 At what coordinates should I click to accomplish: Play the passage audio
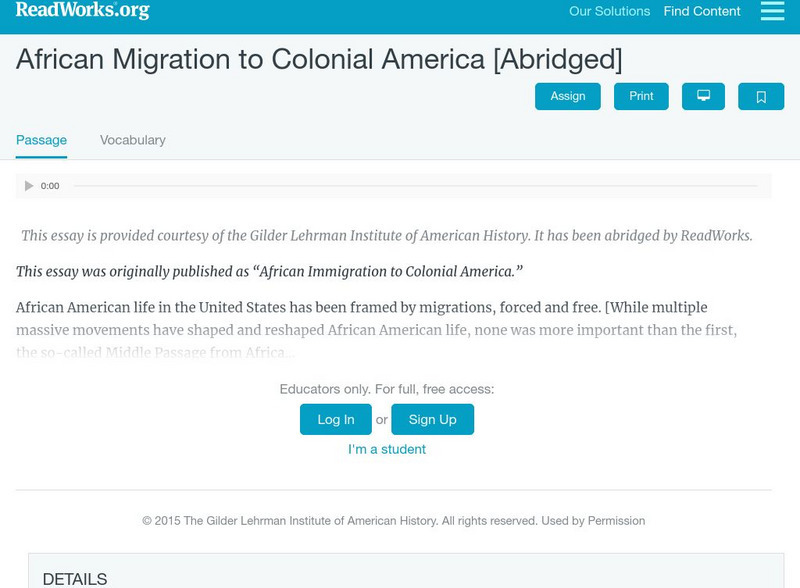29,186
